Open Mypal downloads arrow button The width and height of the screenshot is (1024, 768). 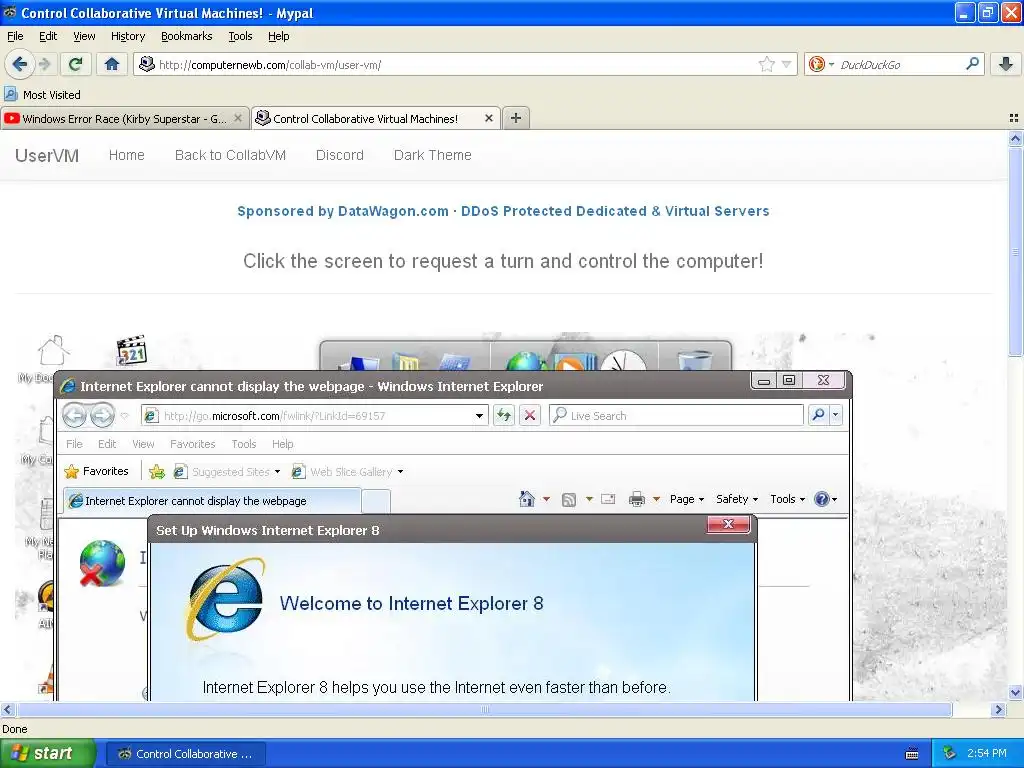pos(1006,64)
